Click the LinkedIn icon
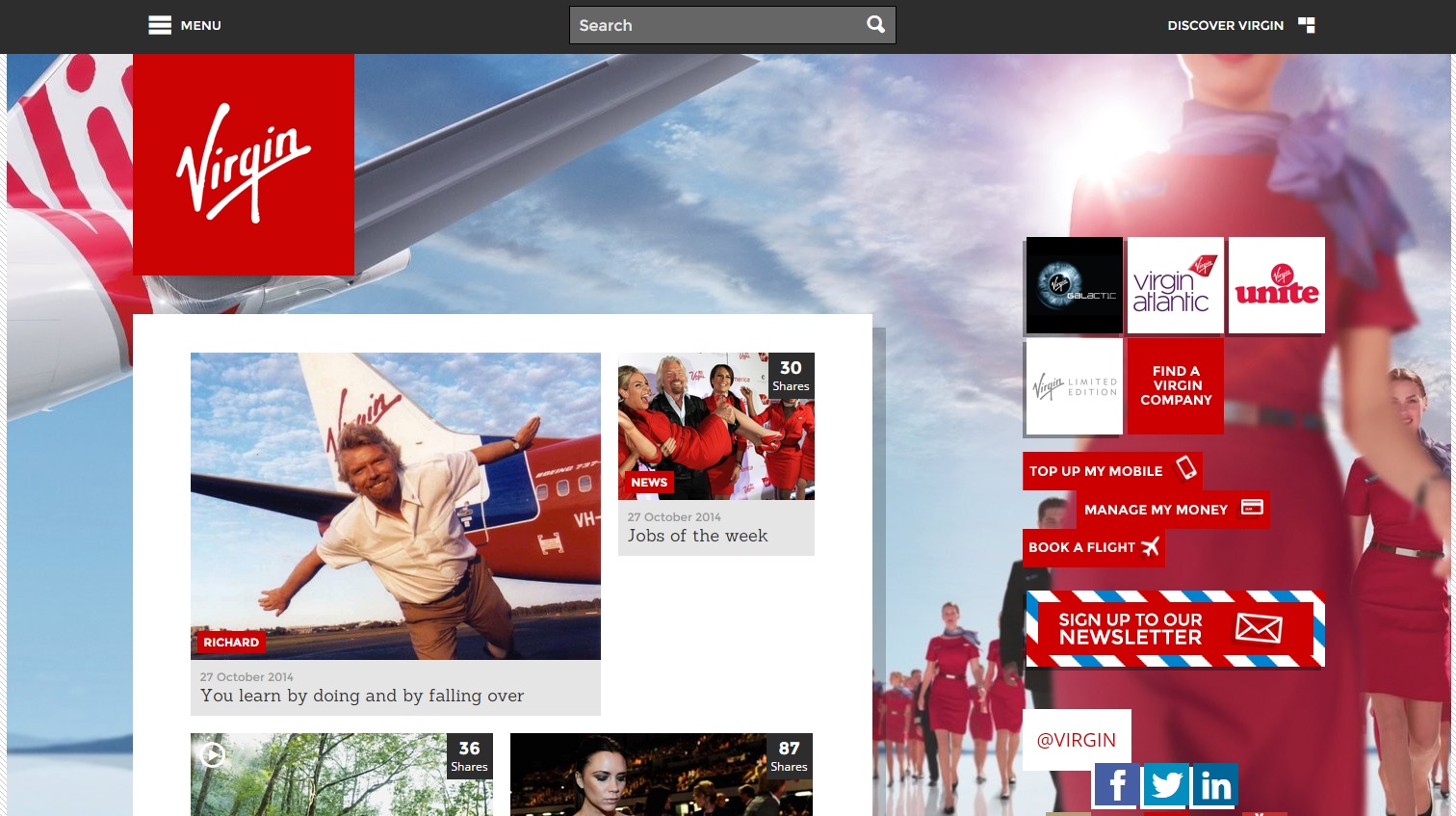This screenshot has width=1456, height=816. (x=1215, y=785)
